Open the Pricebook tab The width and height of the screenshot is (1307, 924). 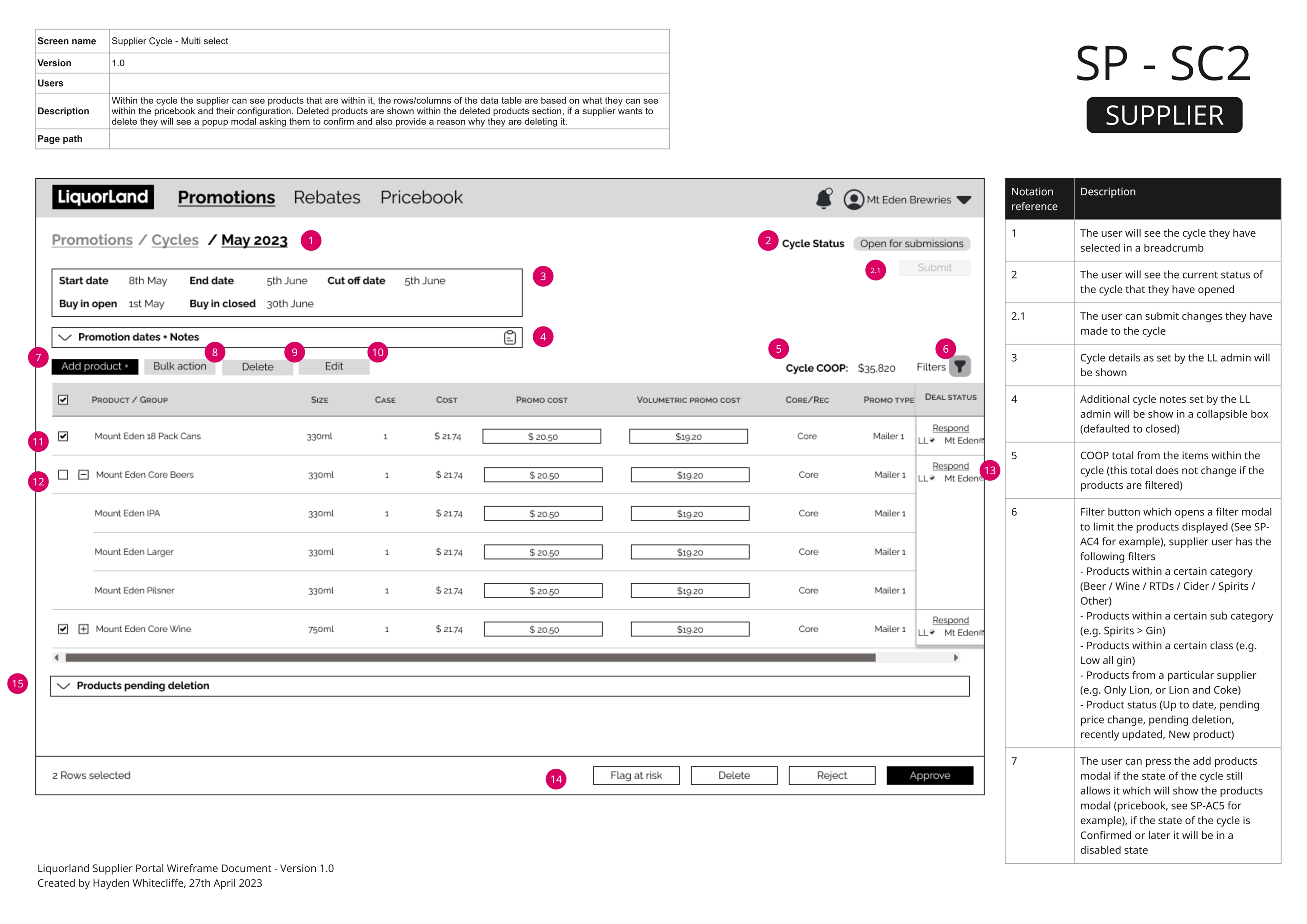[421, 198]
